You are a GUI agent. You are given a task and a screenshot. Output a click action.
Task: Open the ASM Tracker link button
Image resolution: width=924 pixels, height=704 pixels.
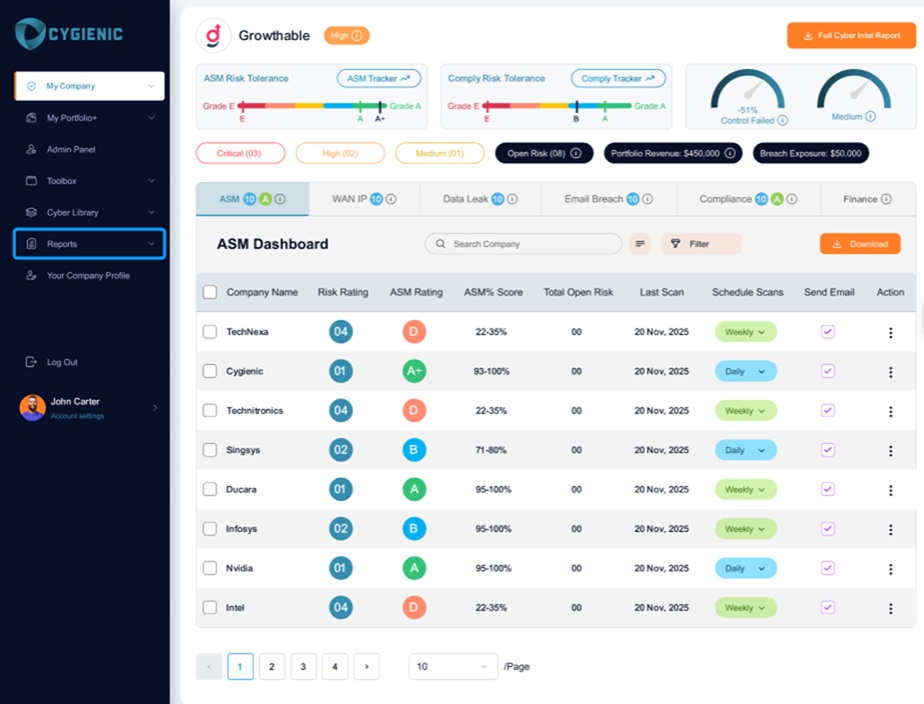(x=378, y=78)
